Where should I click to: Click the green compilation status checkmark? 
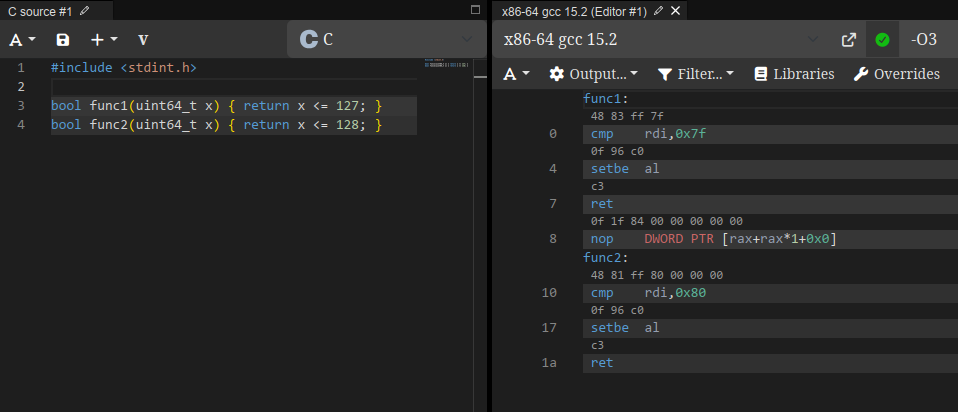tap(882, 40)
